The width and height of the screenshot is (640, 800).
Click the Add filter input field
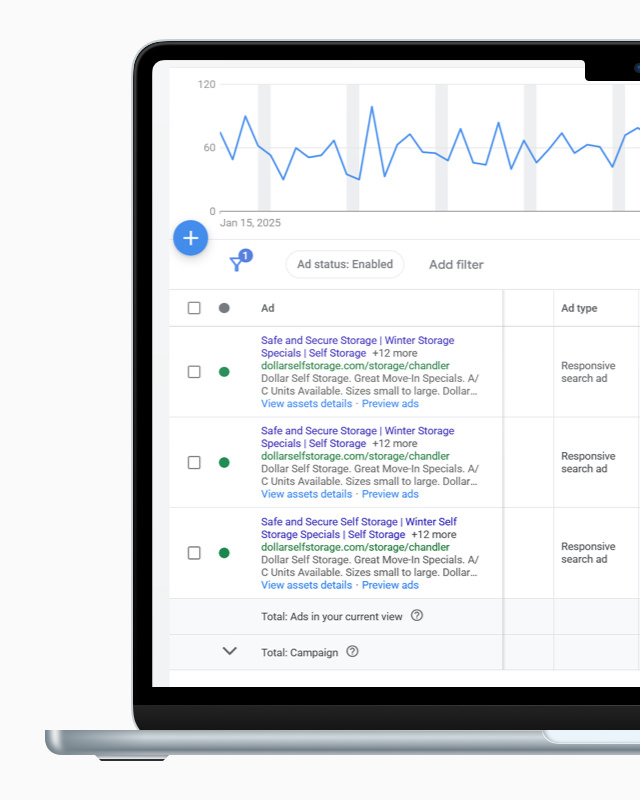coord(456,265)
